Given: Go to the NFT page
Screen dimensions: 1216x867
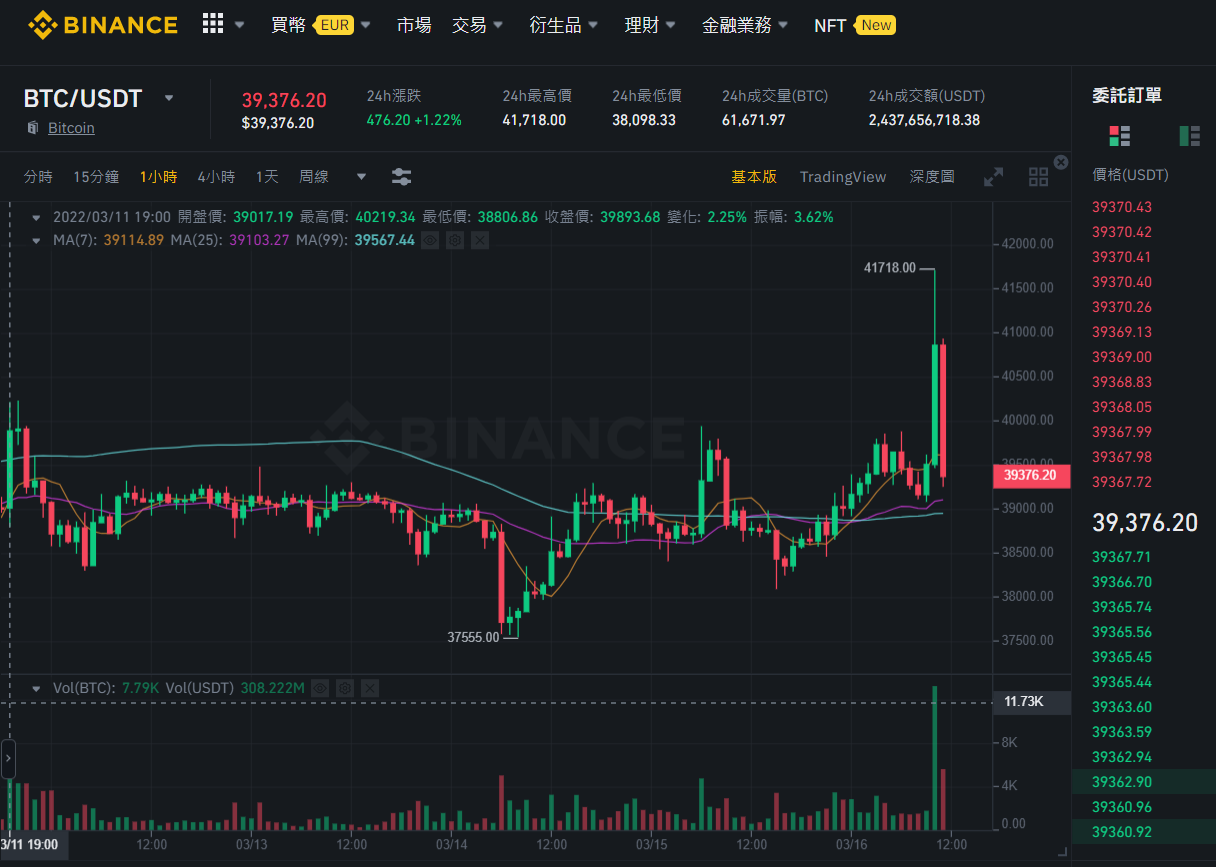Looking at the screenshot, I should pos(830,25).
